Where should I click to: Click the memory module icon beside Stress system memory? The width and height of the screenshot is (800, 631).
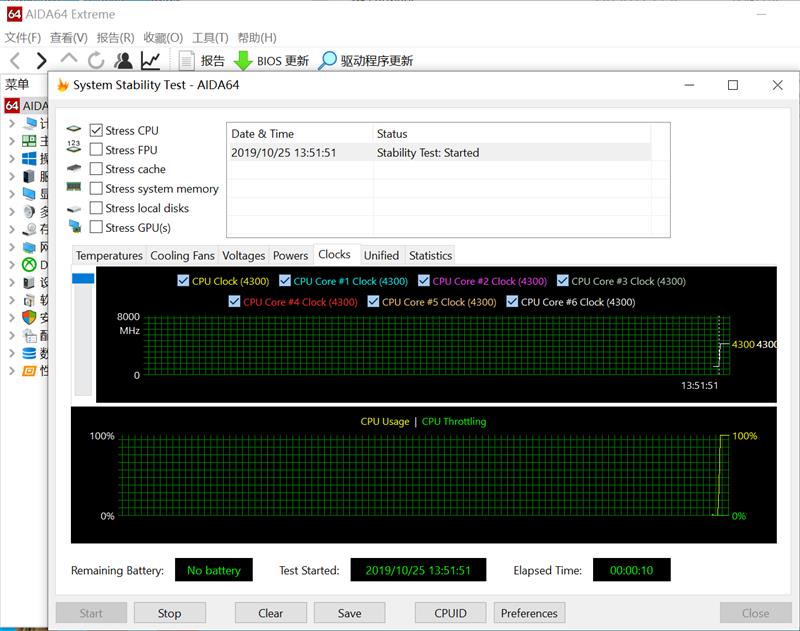(x=74, y=187)
